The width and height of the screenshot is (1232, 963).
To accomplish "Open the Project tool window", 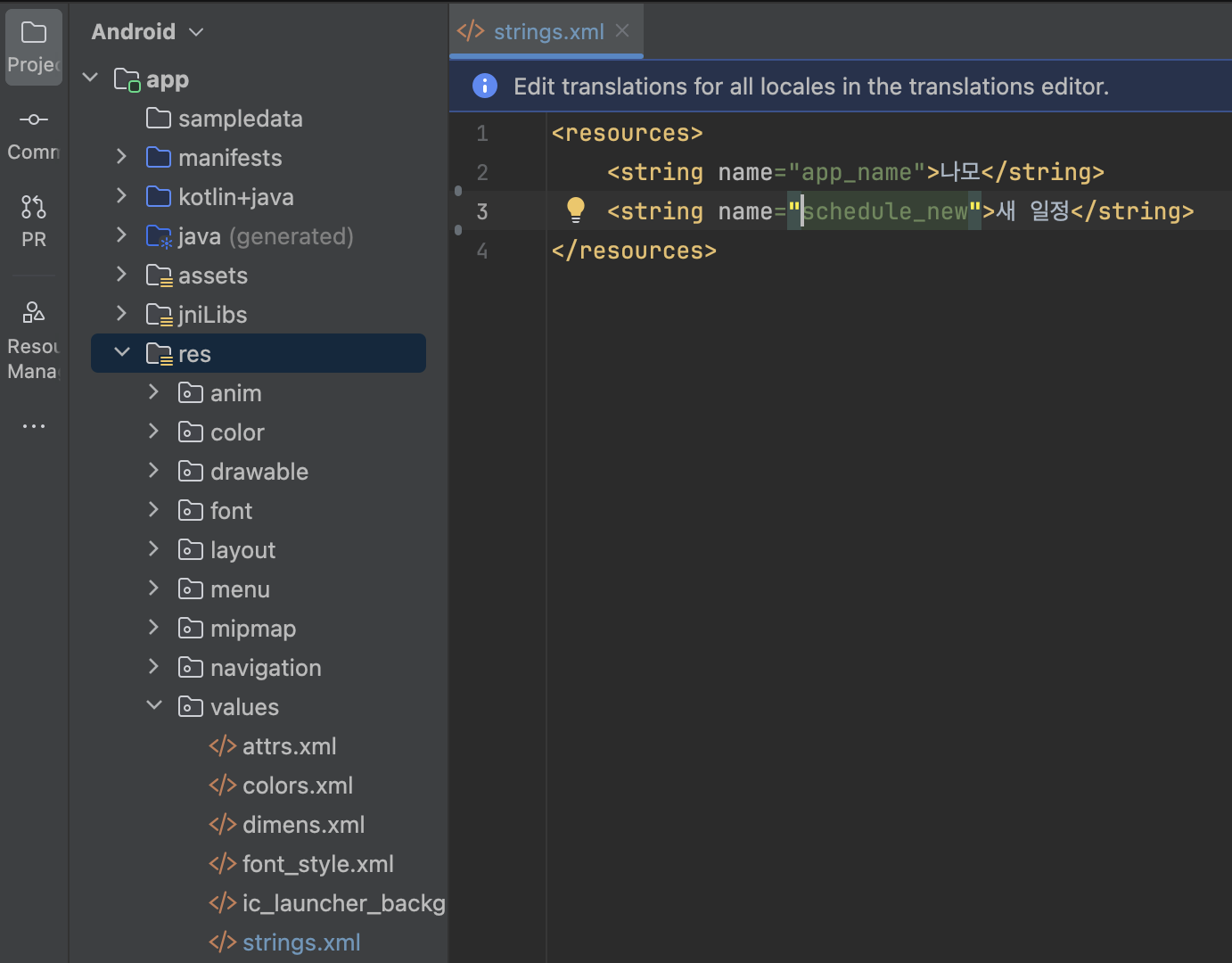I will 34,47.
